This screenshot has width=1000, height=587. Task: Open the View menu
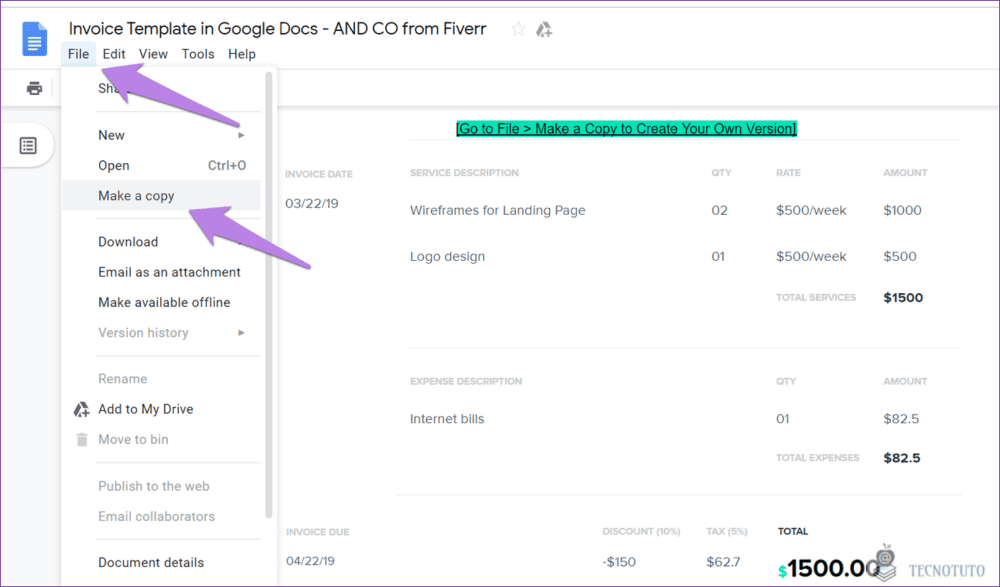[x=153, y=54]
